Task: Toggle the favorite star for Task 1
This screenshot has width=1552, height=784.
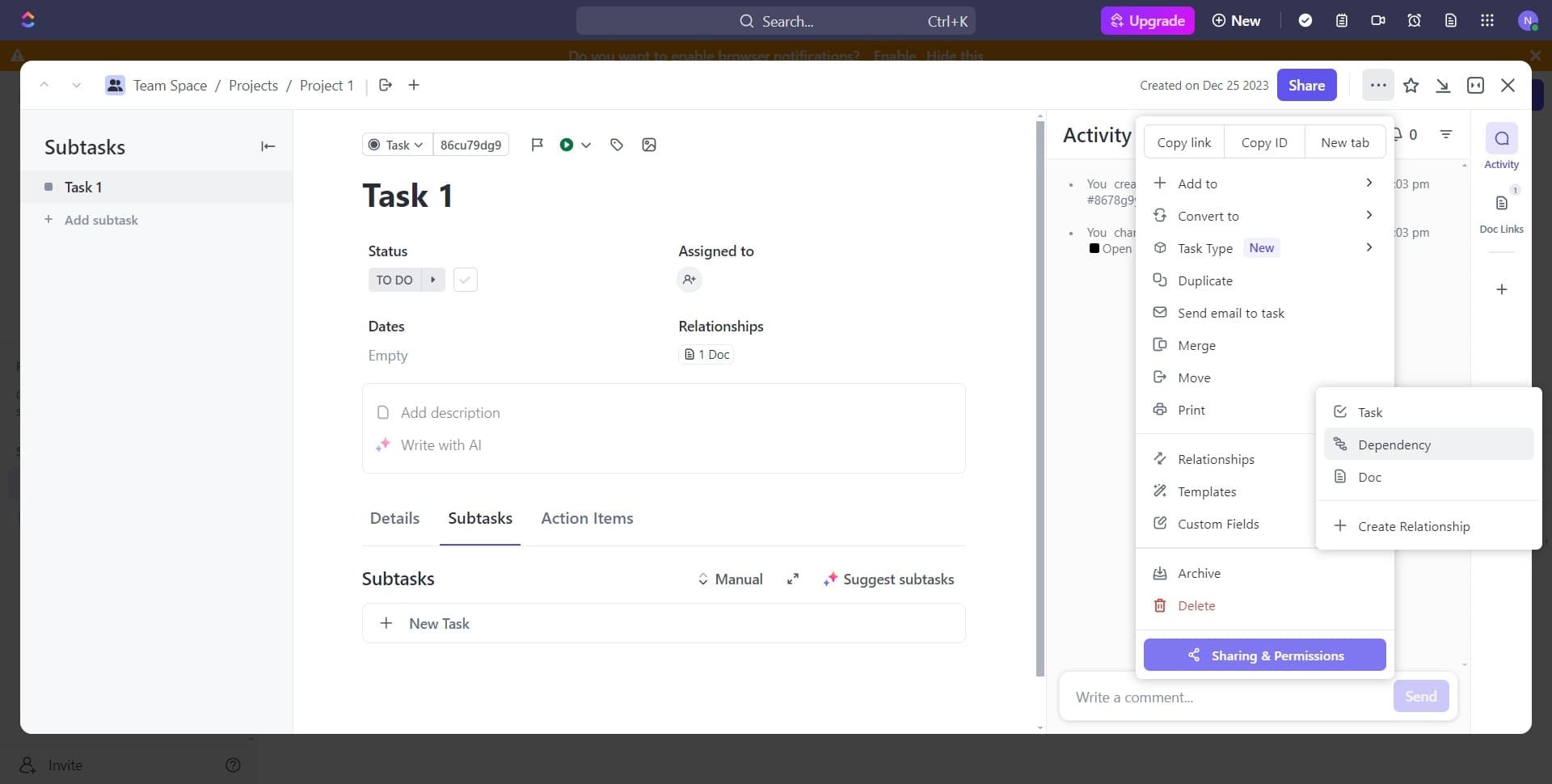Action: (1411, 85)
